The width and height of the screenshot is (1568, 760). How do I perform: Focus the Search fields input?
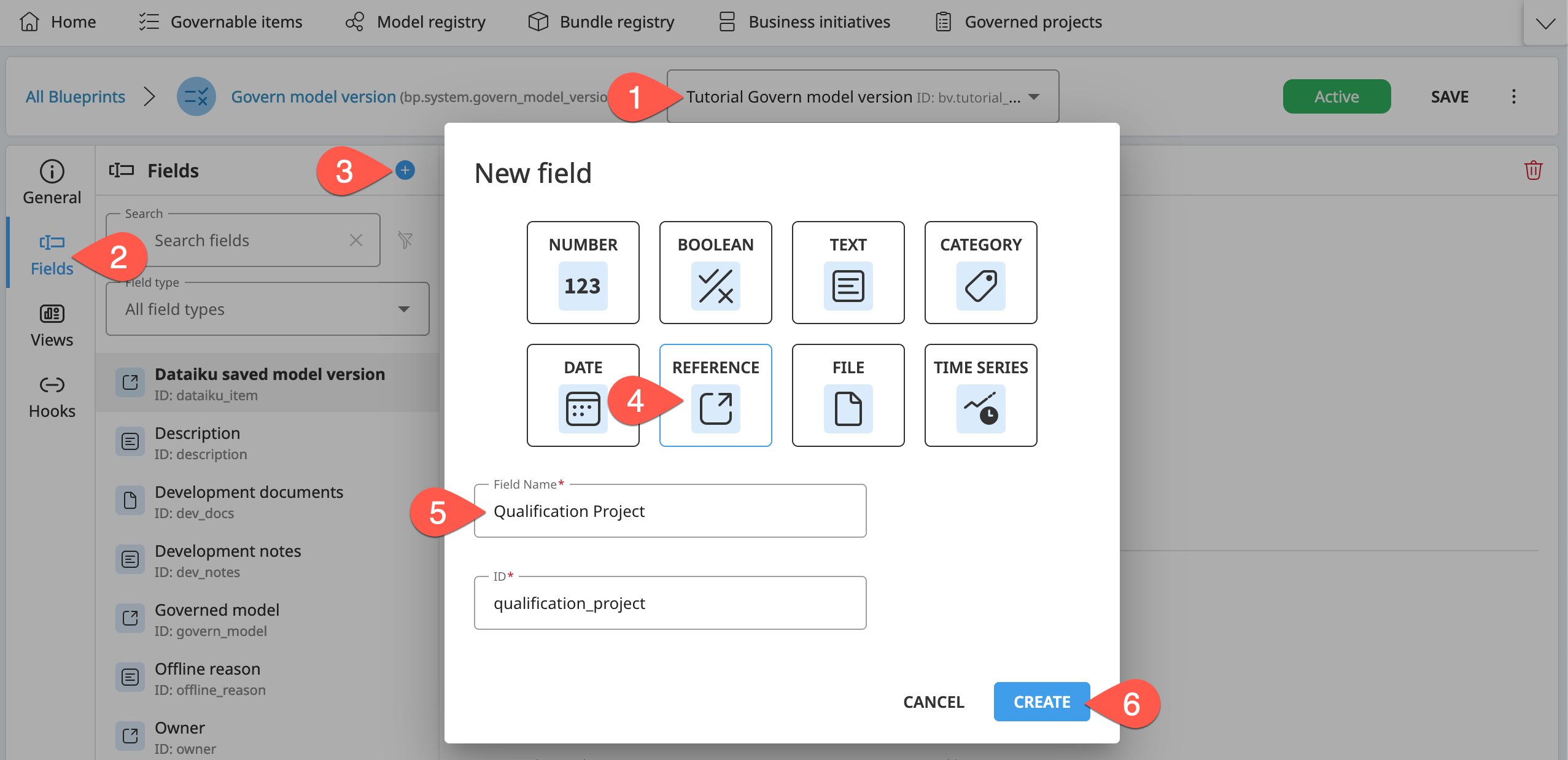(243, 240)
